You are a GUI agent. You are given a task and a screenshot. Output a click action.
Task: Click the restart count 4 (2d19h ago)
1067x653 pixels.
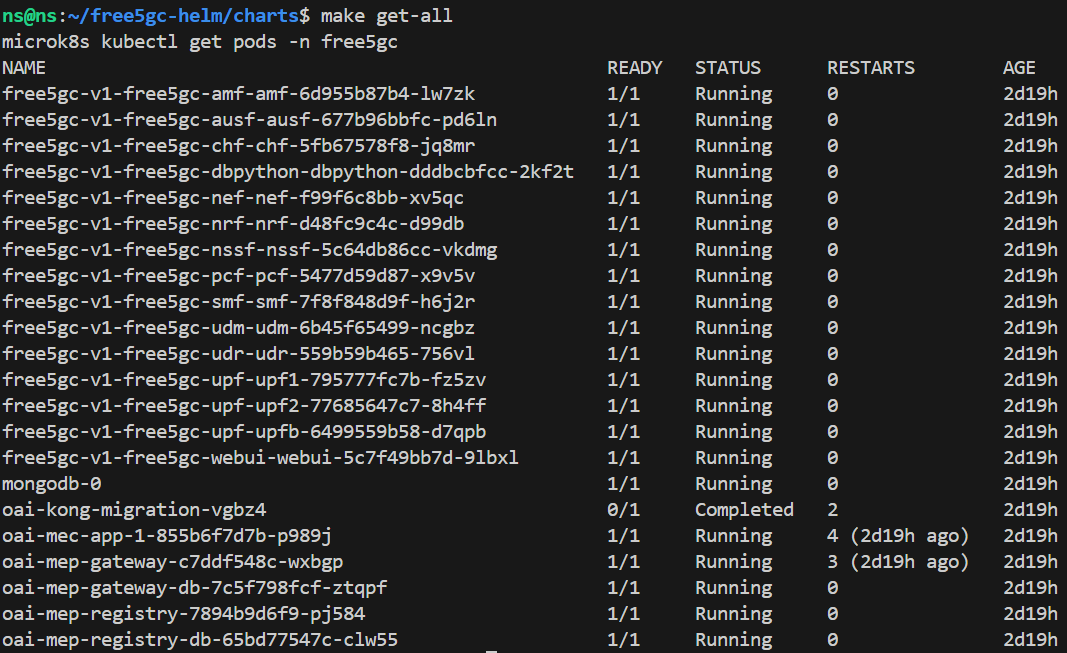click(898, 535)
